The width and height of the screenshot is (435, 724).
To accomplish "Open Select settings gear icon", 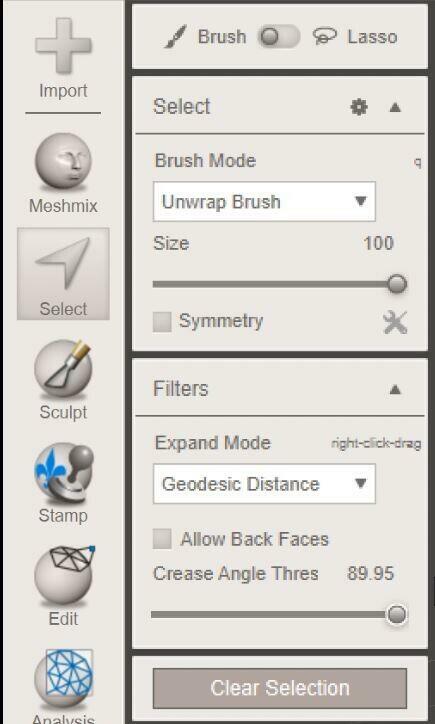I will click(359, 107).
